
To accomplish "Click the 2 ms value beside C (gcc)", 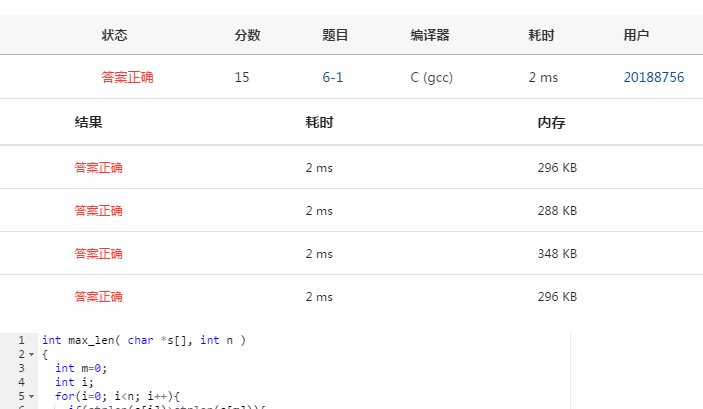I will coord(543,77).
